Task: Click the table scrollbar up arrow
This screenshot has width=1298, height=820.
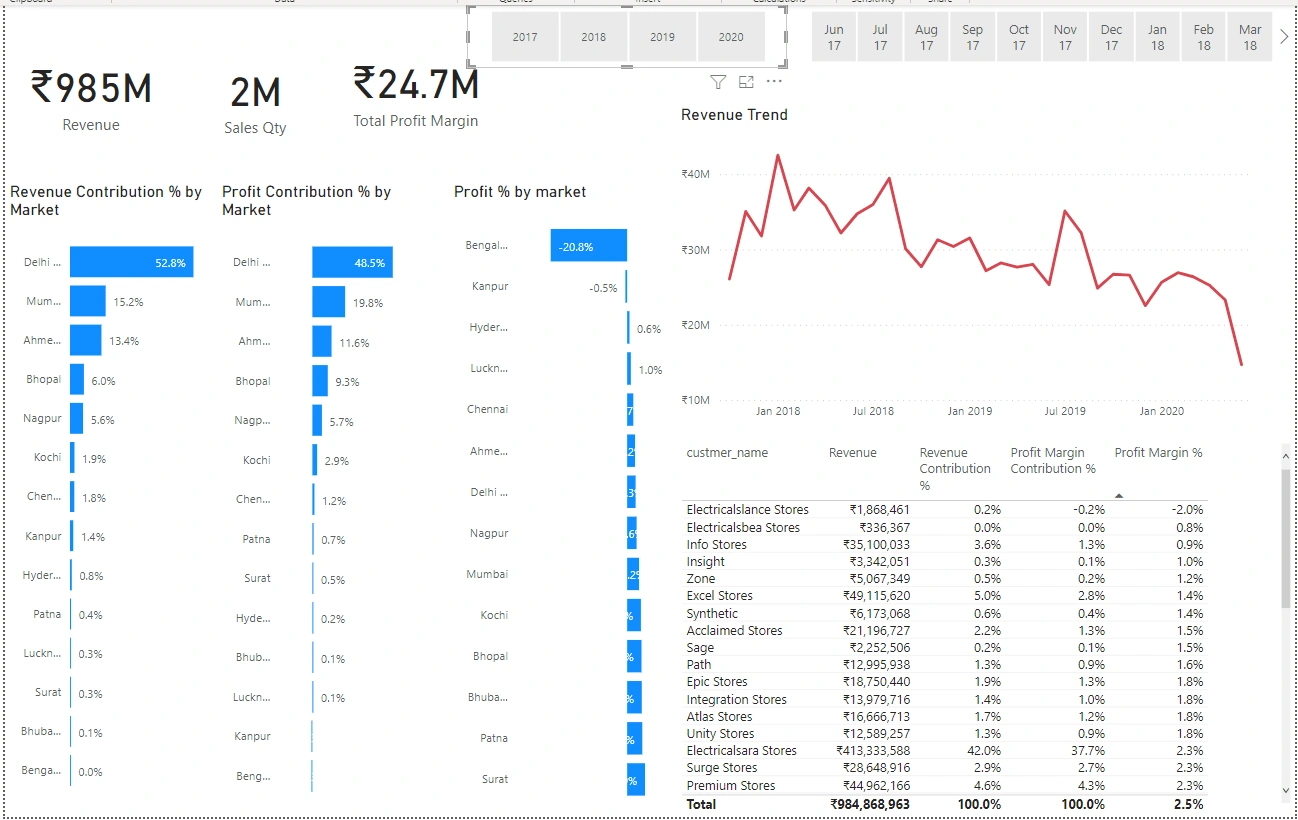Action: click(x=1286, y=456)
